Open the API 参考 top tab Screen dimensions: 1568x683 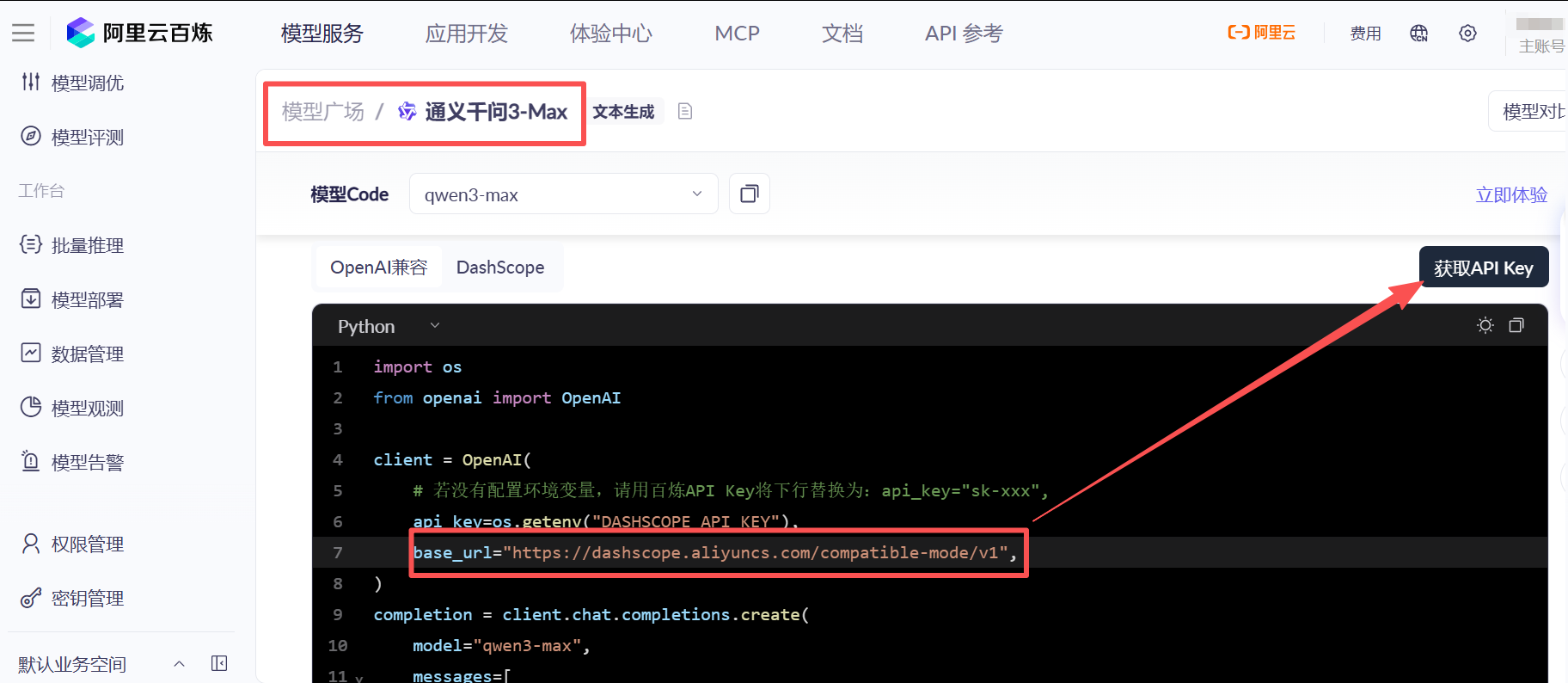pyautogui.click(x=964, y=33)
